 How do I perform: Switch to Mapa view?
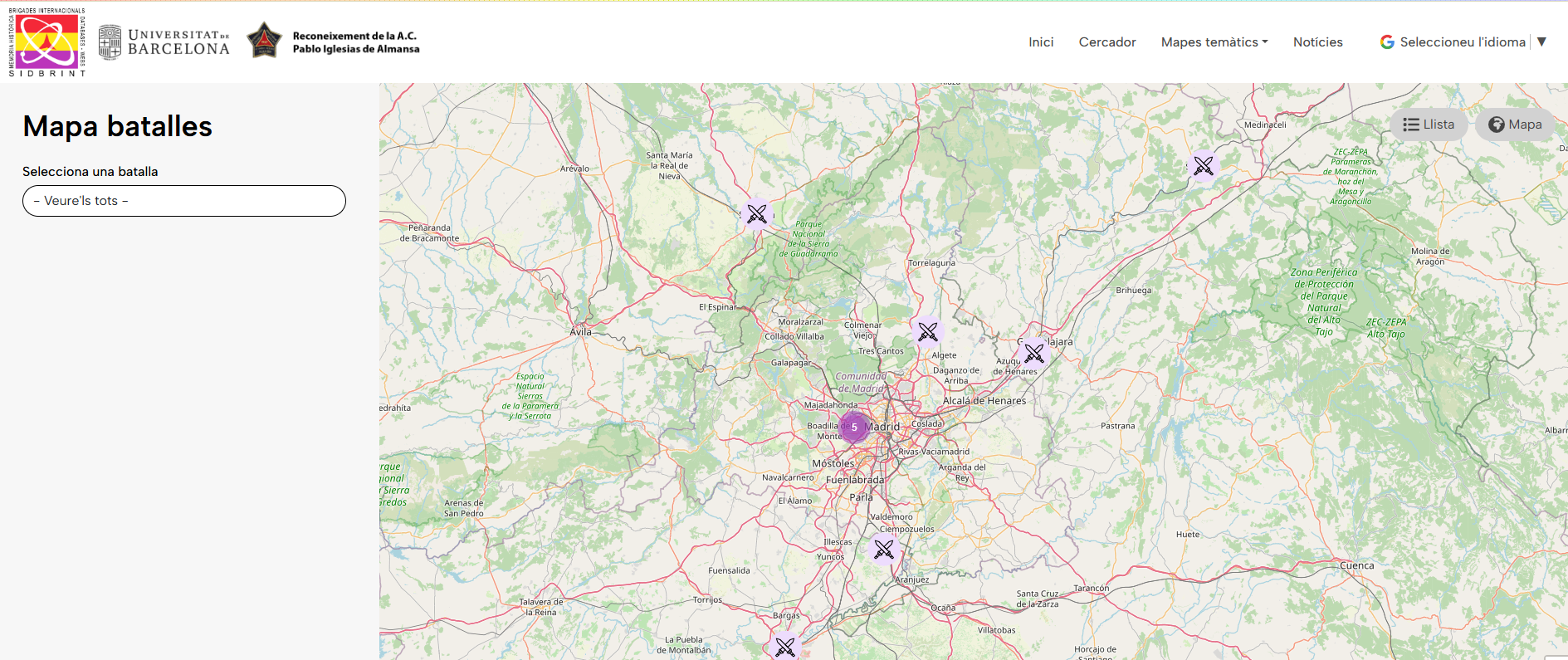tap(1515, 125)
